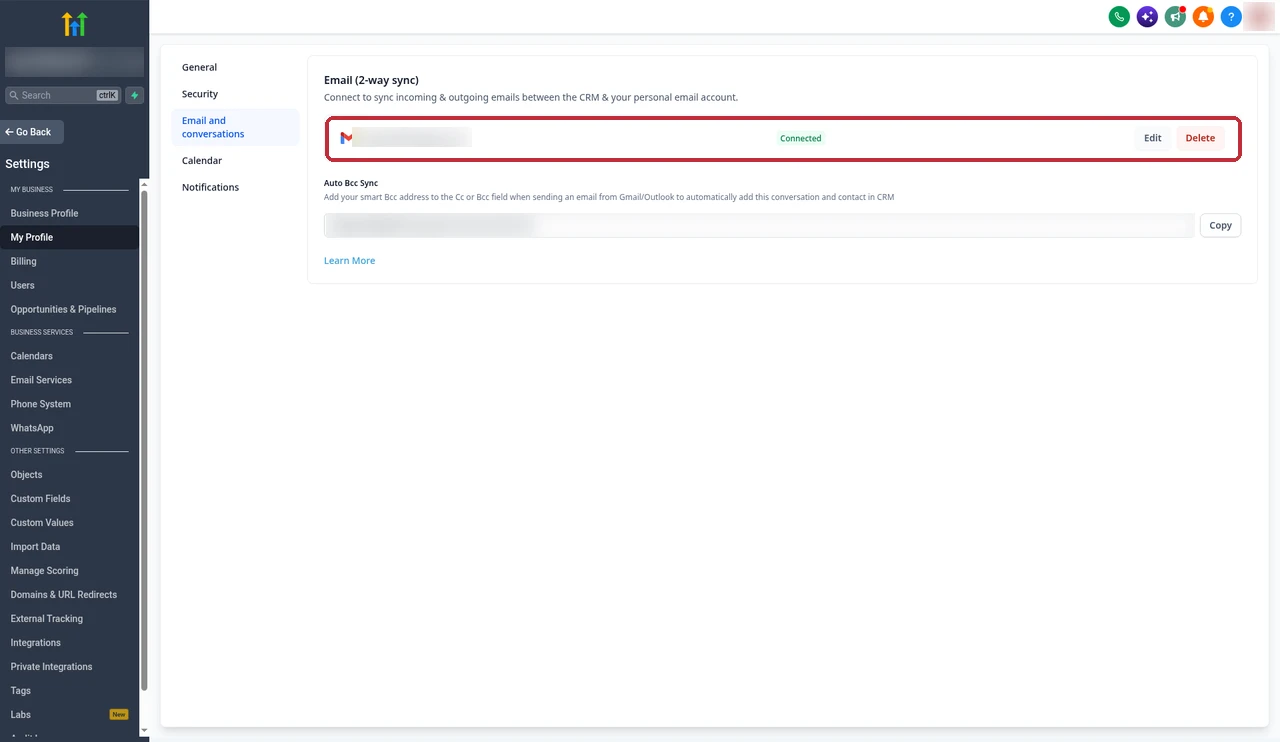This screenshot has height=742, width=1280.
Task: Click the Settings heading in sidebar
Action: pyautogui.click(x=27, y=164)
